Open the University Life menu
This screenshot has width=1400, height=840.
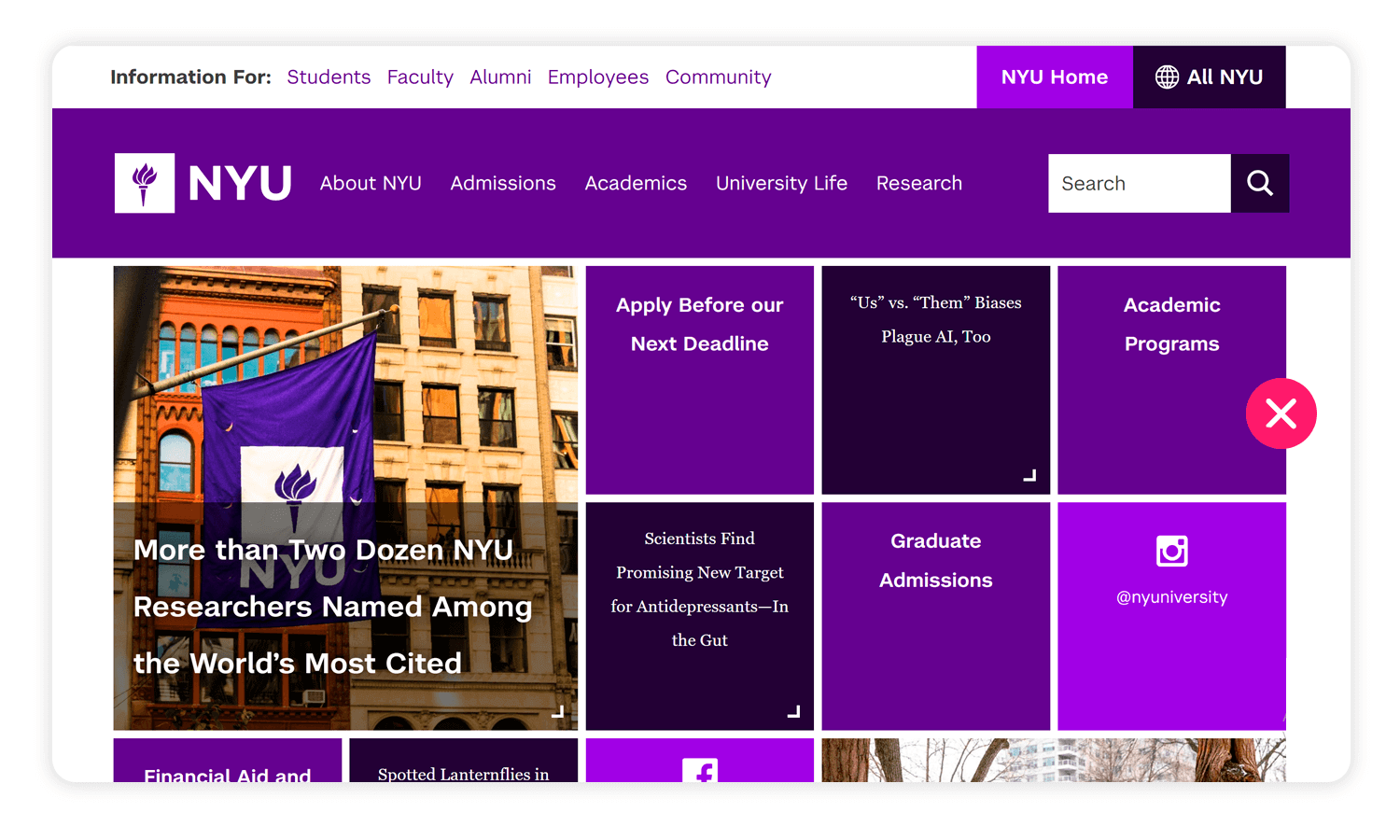(x=781, y=184)
